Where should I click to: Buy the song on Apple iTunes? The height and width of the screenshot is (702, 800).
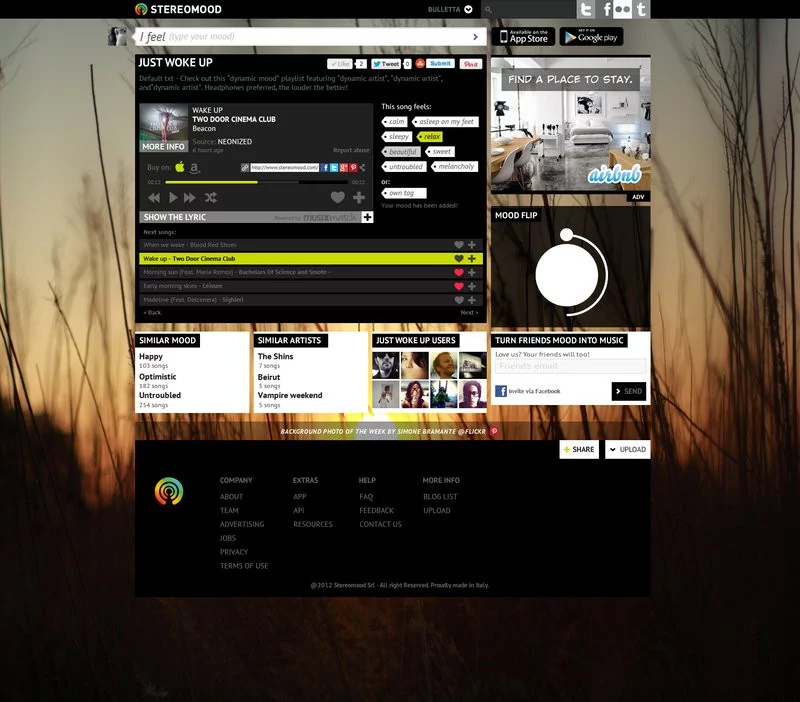180,167
